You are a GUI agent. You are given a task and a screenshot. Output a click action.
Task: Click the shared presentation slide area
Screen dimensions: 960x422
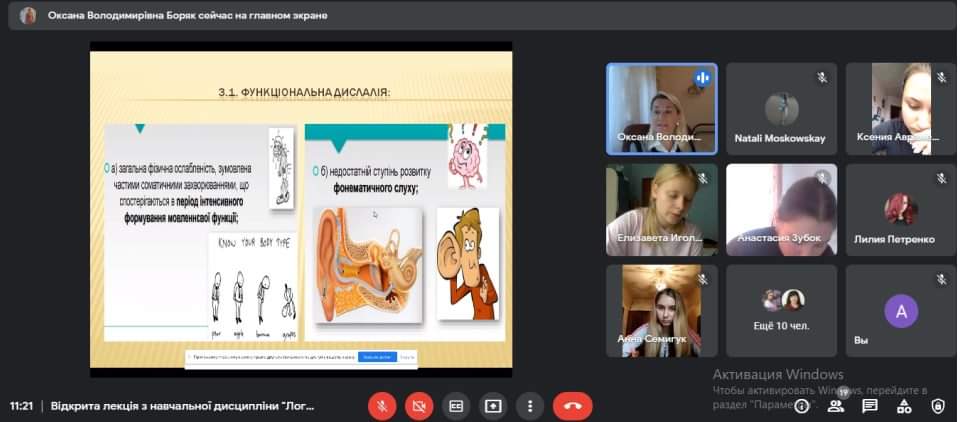[x=300, y=208]
